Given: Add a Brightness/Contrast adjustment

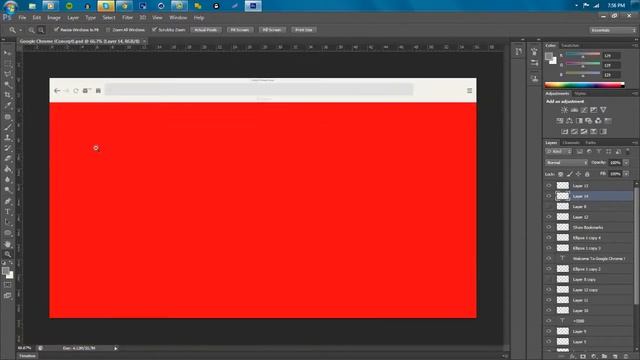Looking at the screenshot, I should pos(564,110).
